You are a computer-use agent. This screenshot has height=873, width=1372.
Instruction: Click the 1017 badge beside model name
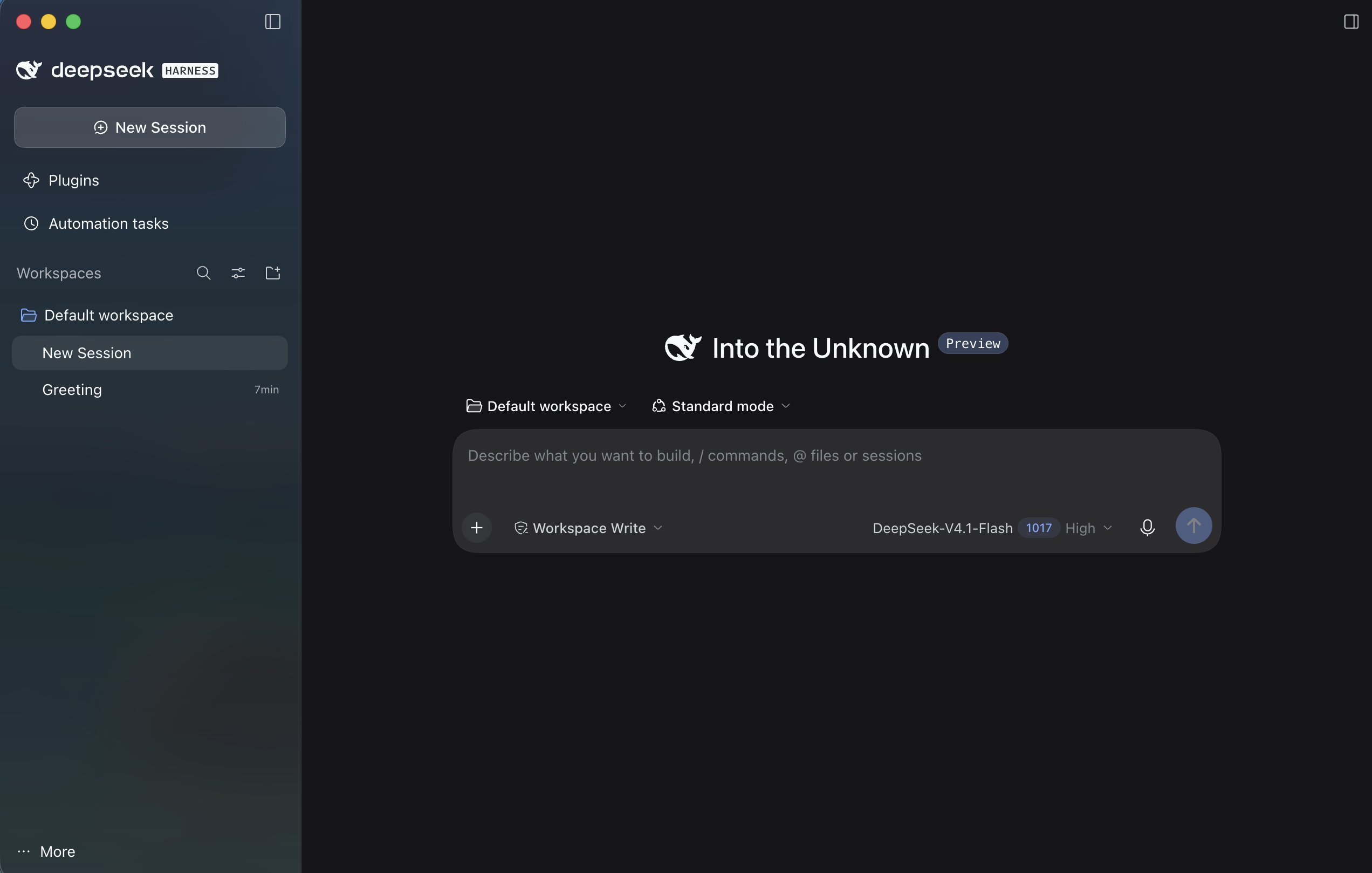1039,528
